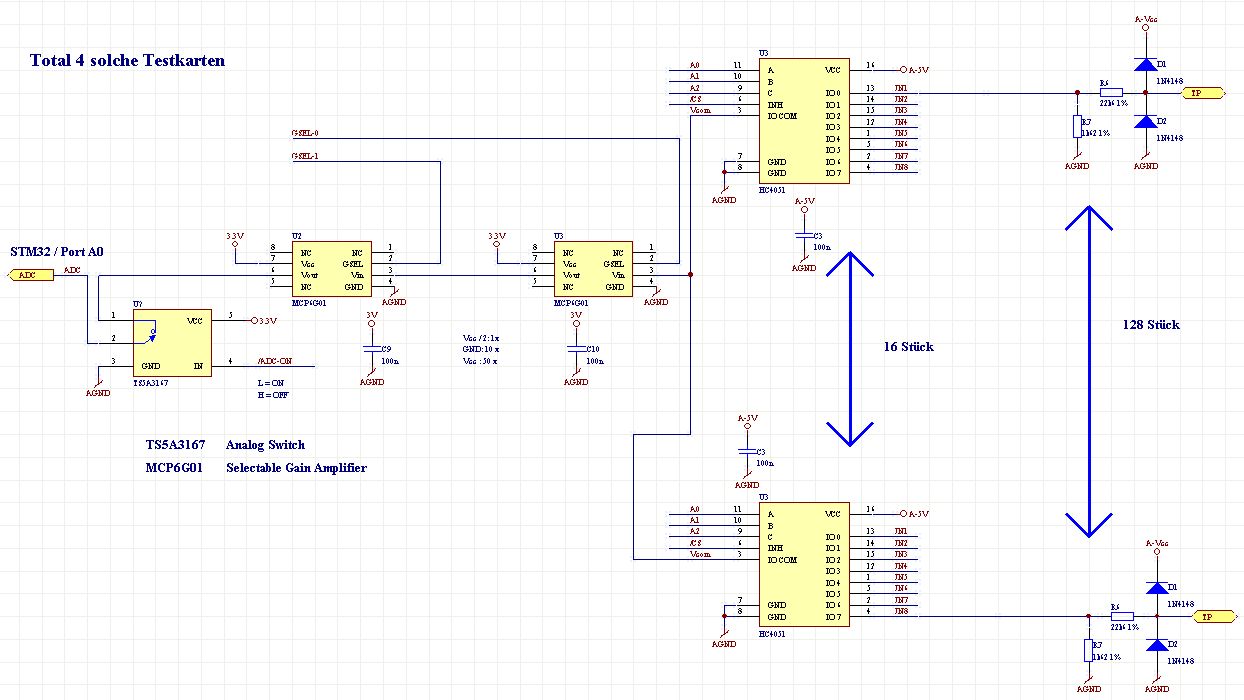Select the upper HC4051 multiplexer feeding IN1
Image resolution: width=1244 pixels, height=700 pixels.
click(803, 121)
